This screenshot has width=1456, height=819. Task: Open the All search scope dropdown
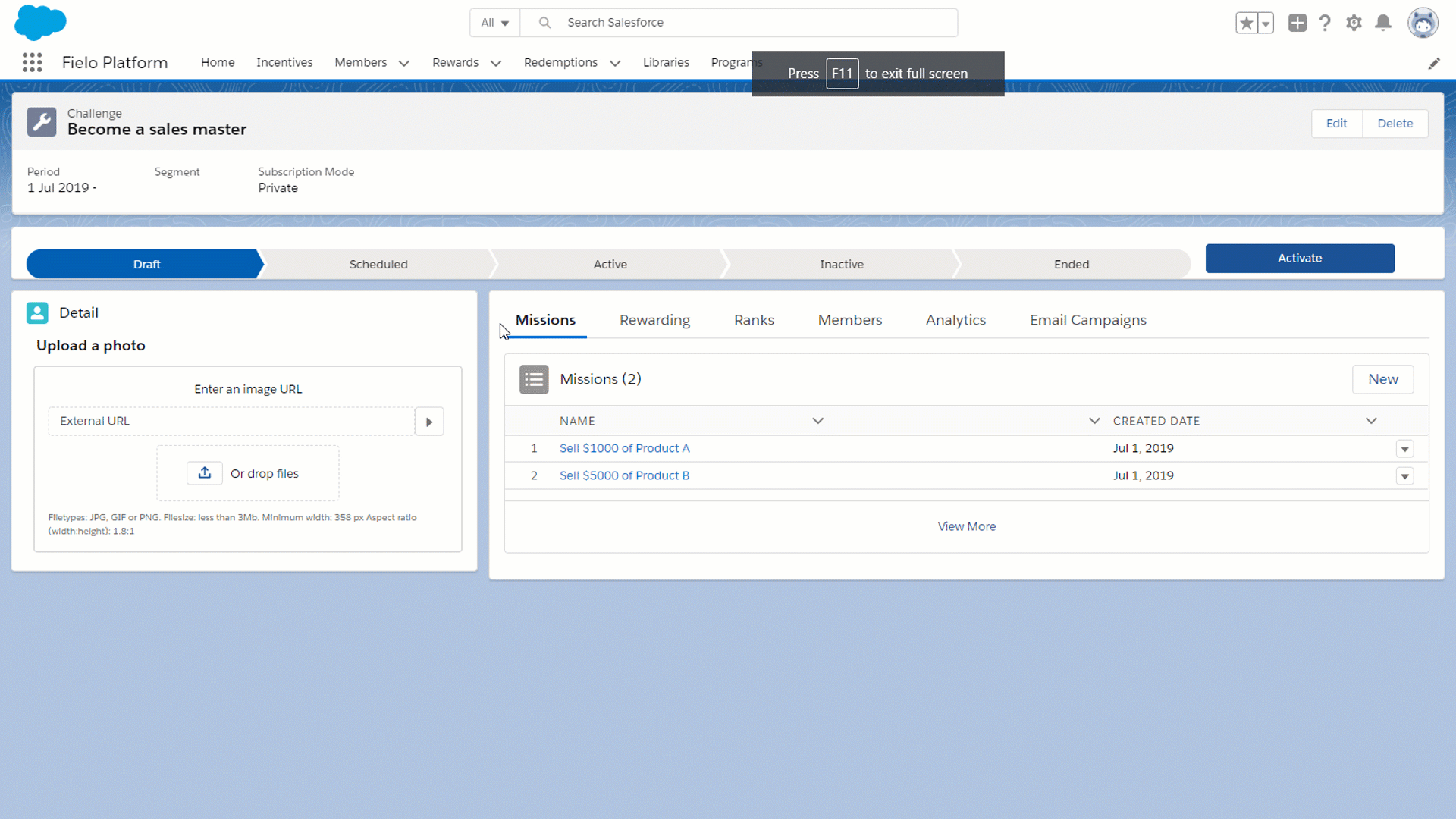tap(494, 23)
